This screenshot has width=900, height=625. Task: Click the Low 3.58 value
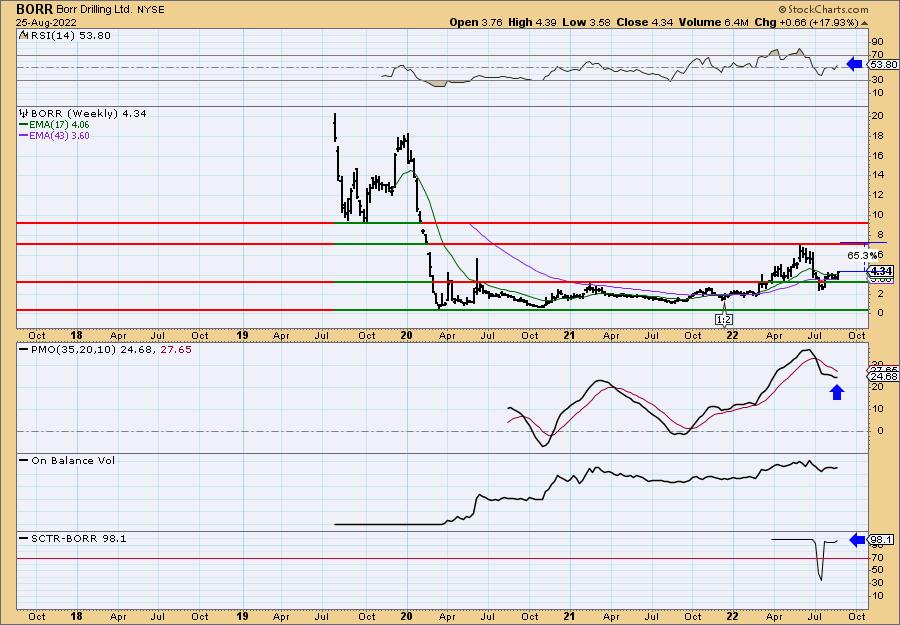pos(586,22)
